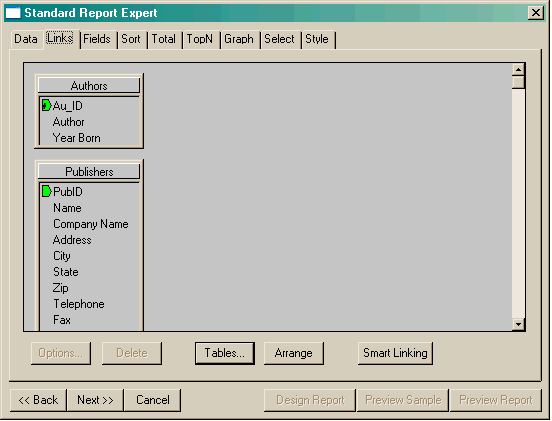The height and width of the screenshot is (421, 552).
Task: Click the Tables... button
Action: (x=225, y=353)
